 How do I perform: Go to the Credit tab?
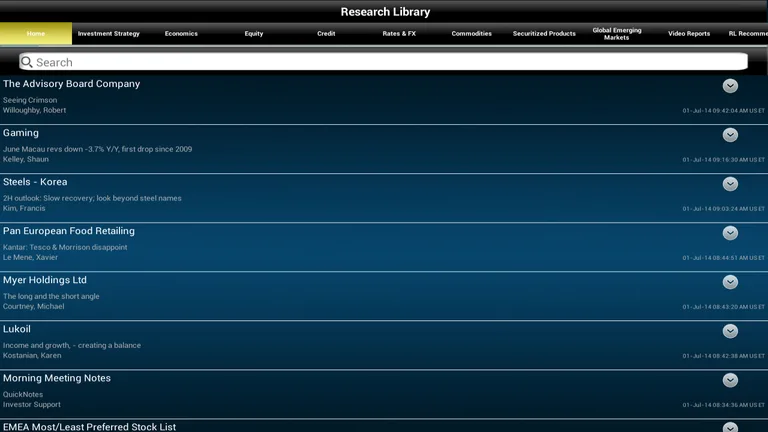[x=326, y=33]
